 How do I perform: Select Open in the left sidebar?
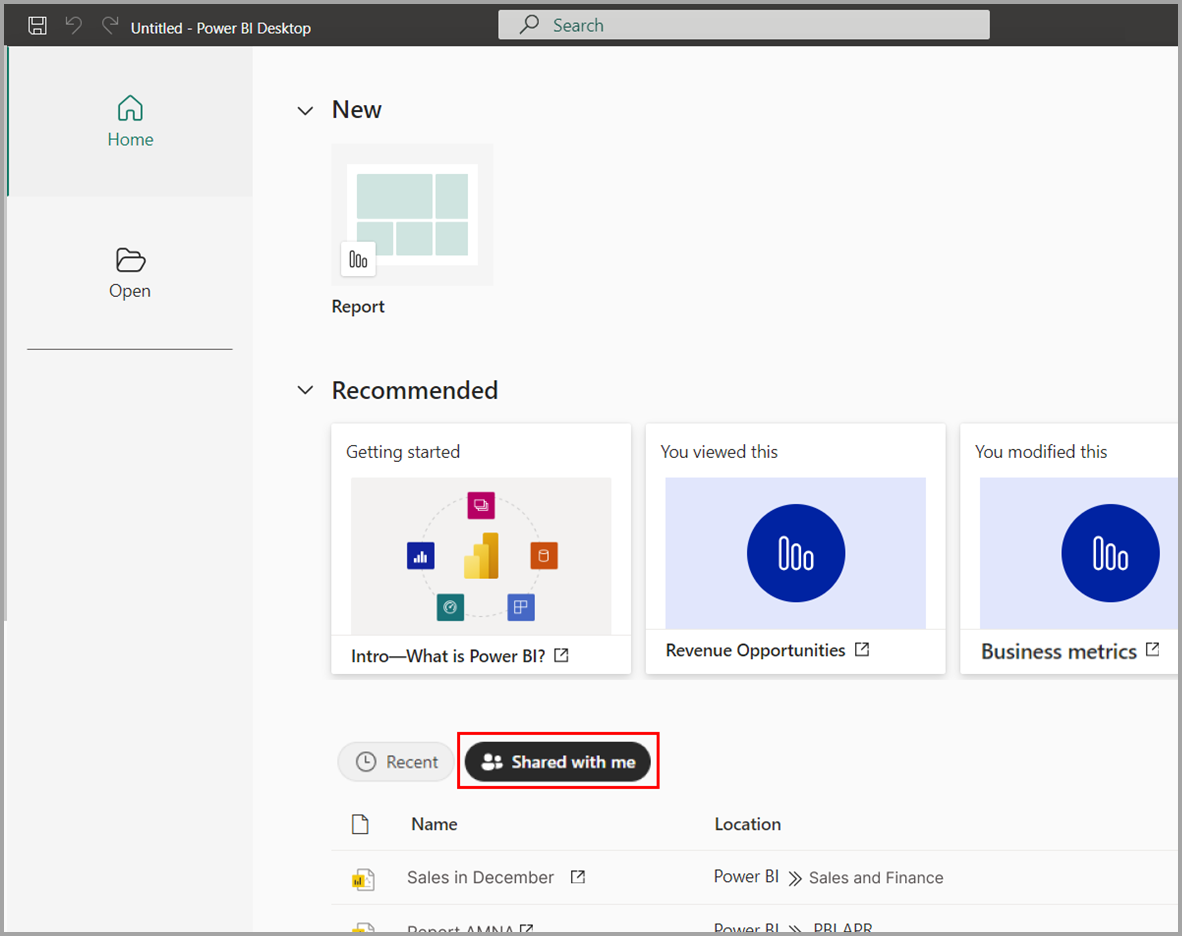(x=130, y=273)
